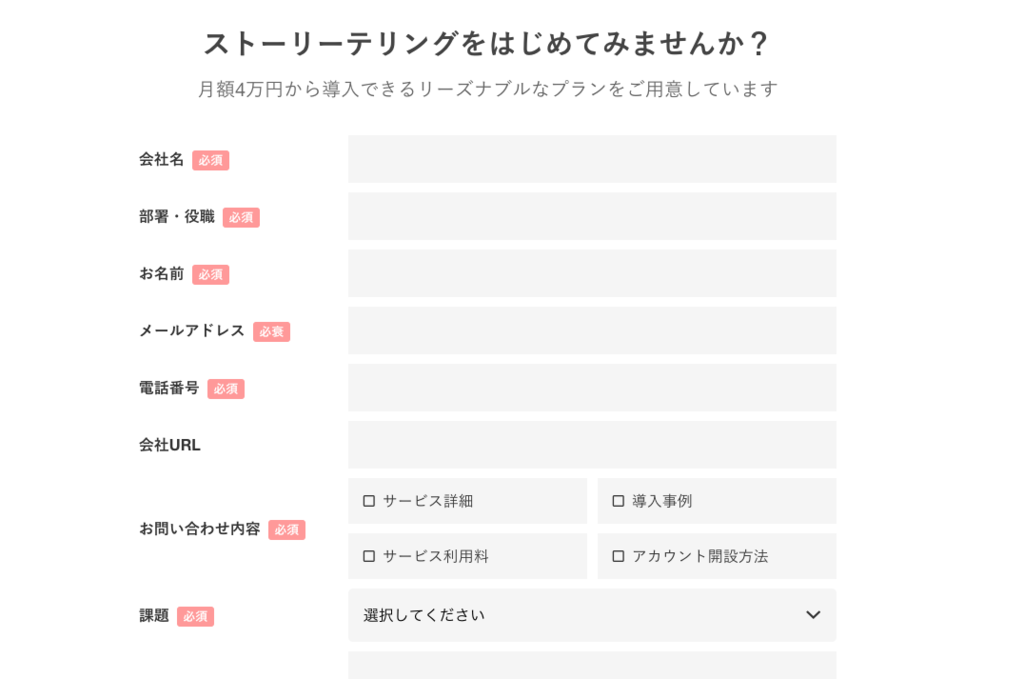The width and height of the screenshot is (1024, 679).
Task: Click the メールアドレス input field
Action: (592, 330)
